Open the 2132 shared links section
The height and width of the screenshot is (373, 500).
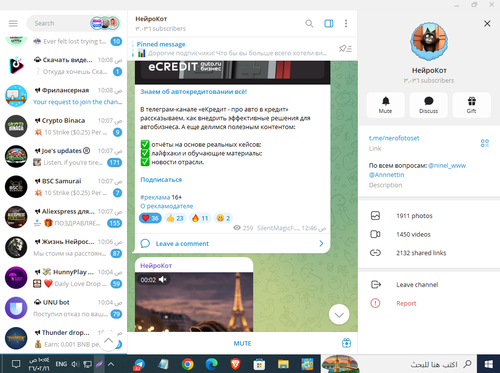429,253
